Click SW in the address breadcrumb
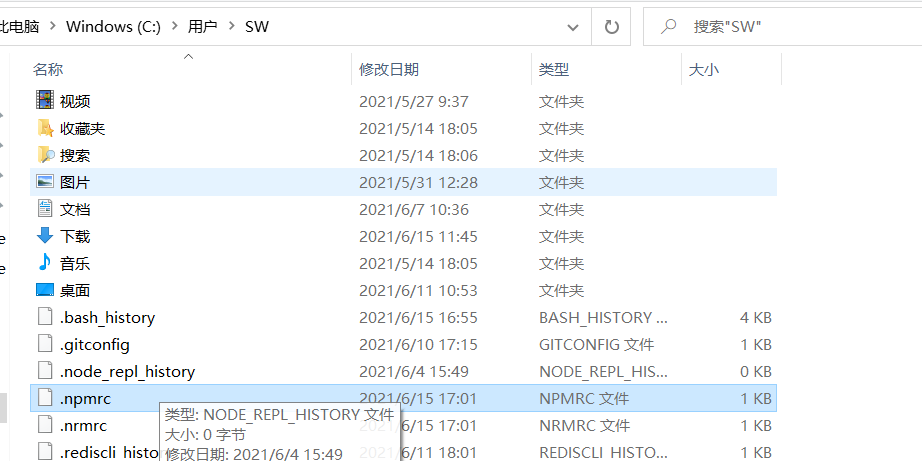The image size is (922, 461). (256, 26)
